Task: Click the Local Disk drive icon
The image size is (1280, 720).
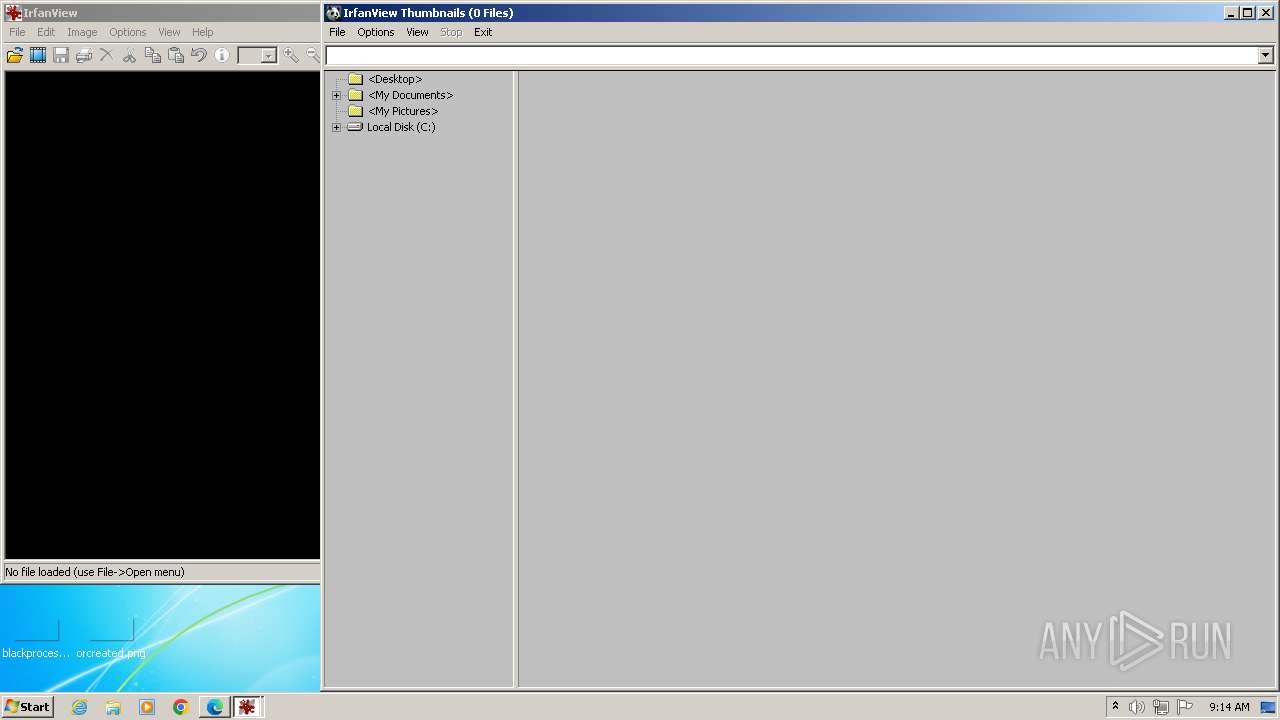Action: point(355,127)
